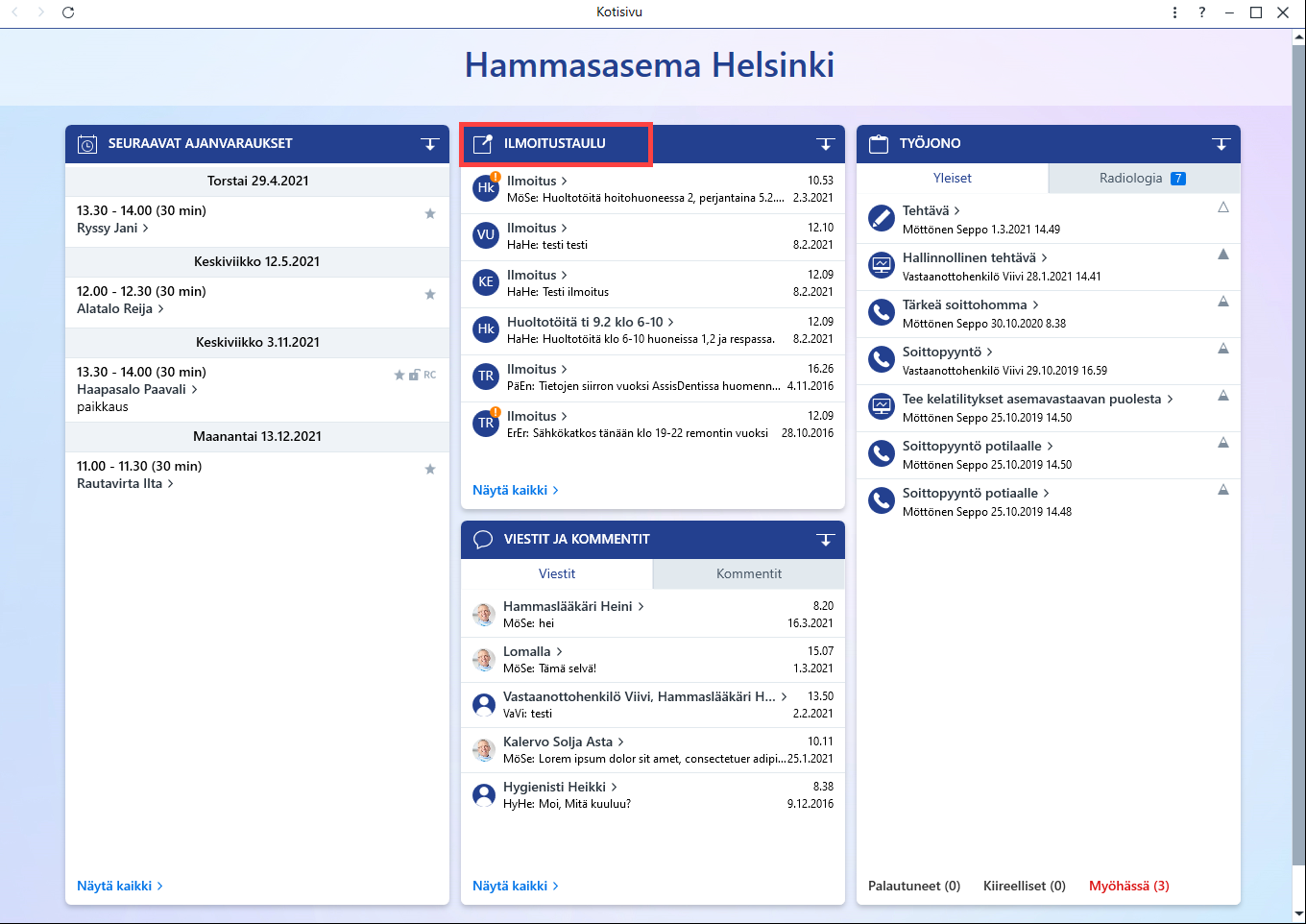Click the Hk avatar for Huoltotöitä ti 9.2
Screen dimensions: 1306x924
pos(486,329)
